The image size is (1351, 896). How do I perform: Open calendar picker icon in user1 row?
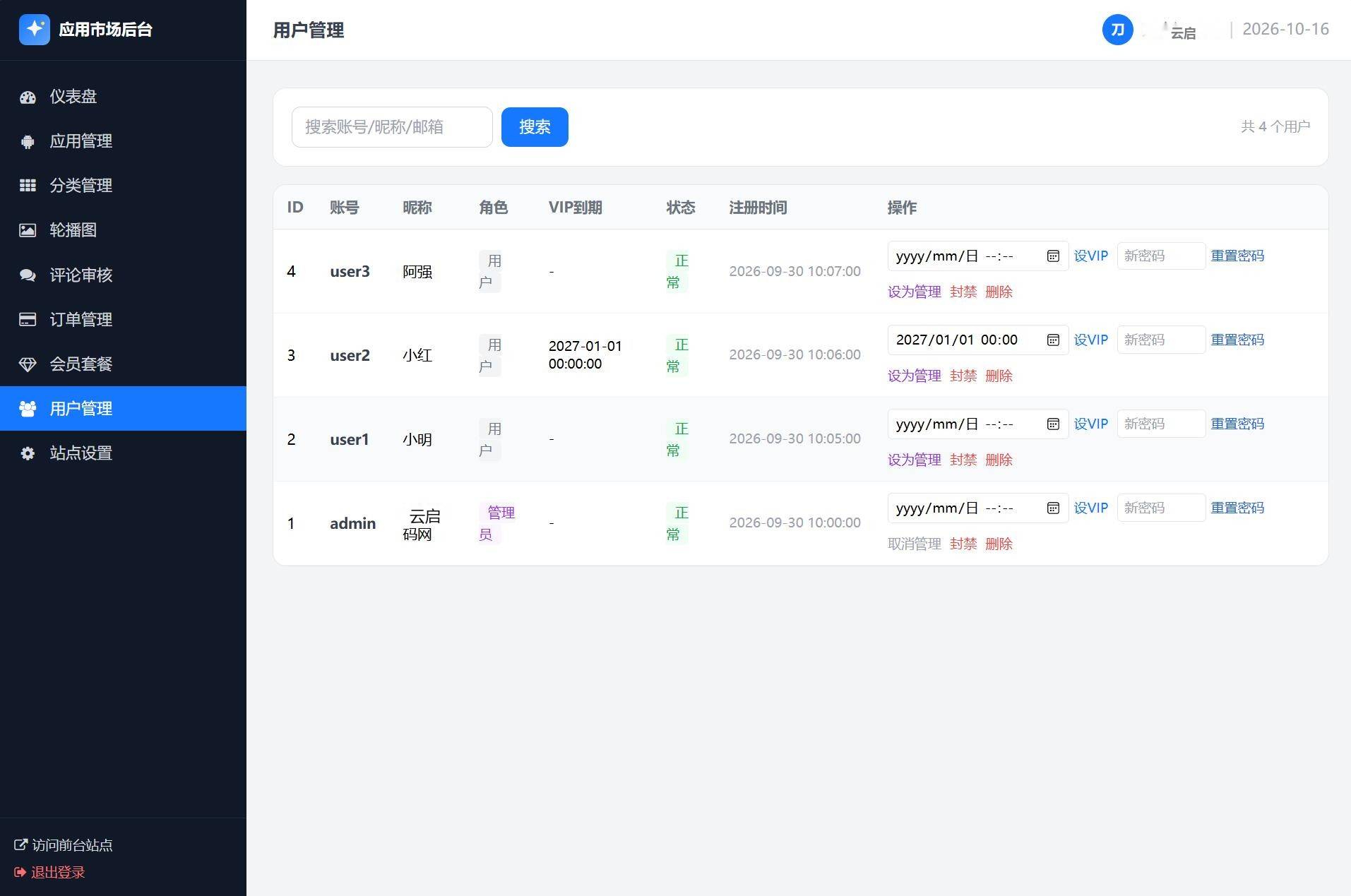click(x=1053, y=424)
